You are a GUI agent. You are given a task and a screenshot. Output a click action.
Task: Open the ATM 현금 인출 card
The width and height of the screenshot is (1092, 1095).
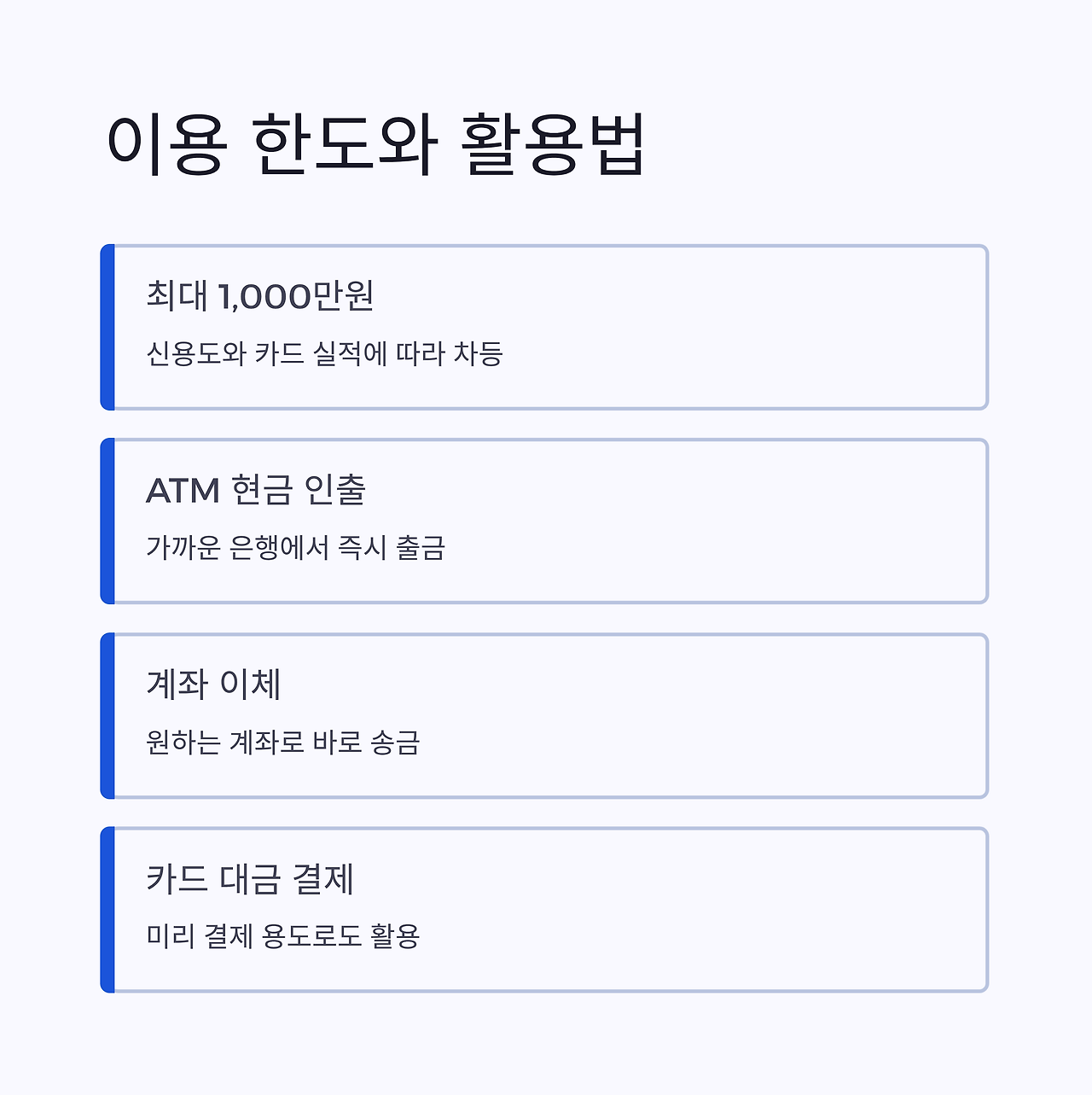(x=544, y=521)
